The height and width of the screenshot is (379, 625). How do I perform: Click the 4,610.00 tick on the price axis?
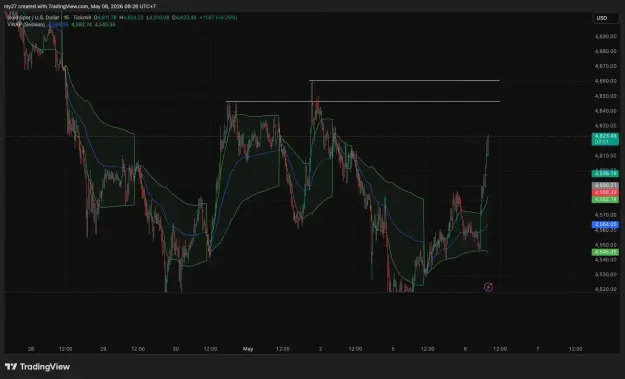pyautogui.click(x=605, y=156)
